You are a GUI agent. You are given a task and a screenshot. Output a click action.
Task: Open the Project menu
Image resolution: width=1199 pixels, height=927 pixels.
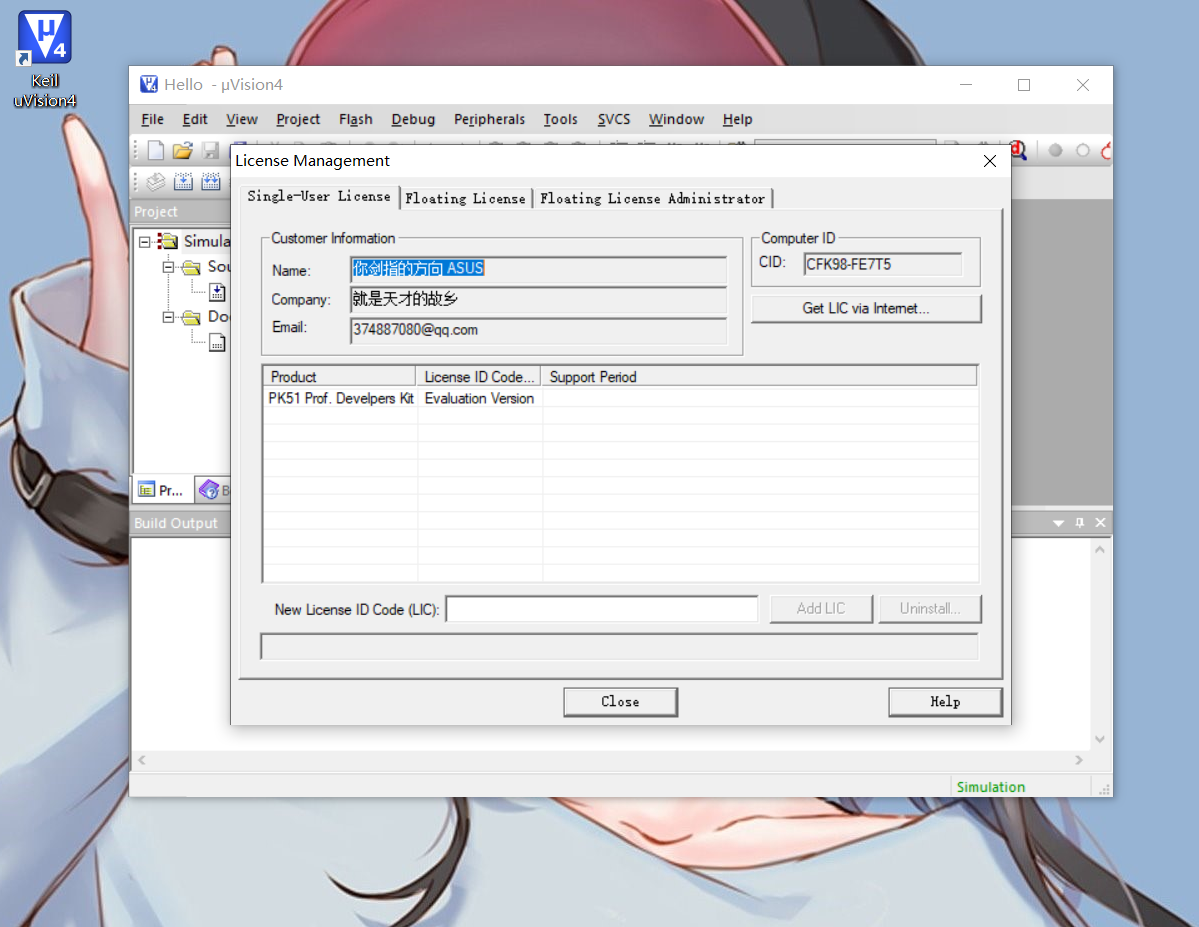click(x=298, y=119)
